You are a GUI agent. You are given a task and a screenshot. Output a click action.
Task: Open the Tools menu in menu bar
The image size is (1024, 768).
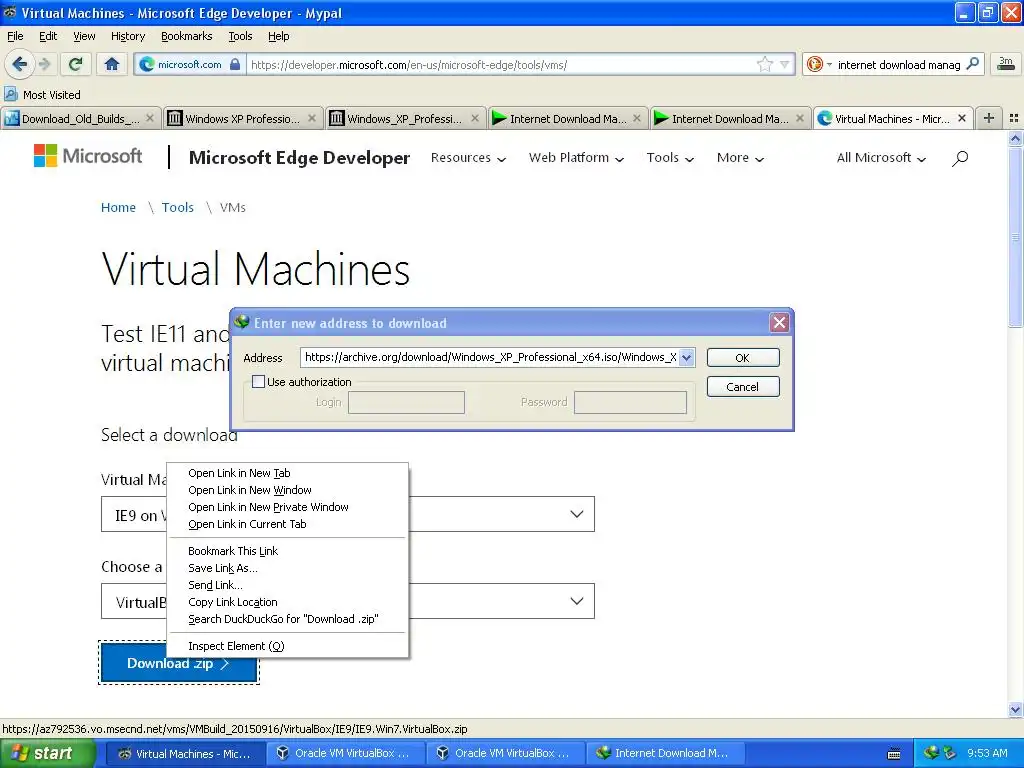(x=240, y=36)
